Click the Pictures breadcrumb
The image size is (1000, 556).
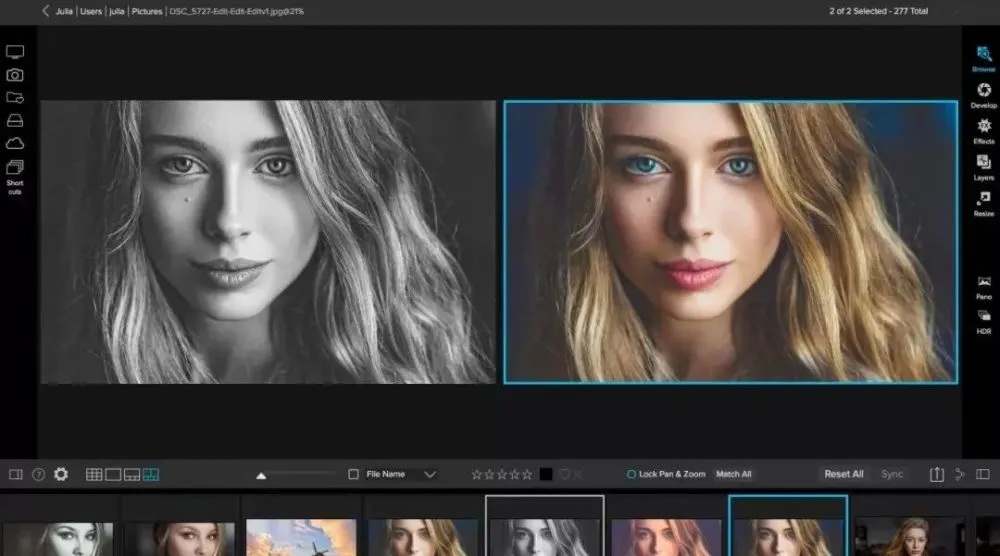pos(147,11)
